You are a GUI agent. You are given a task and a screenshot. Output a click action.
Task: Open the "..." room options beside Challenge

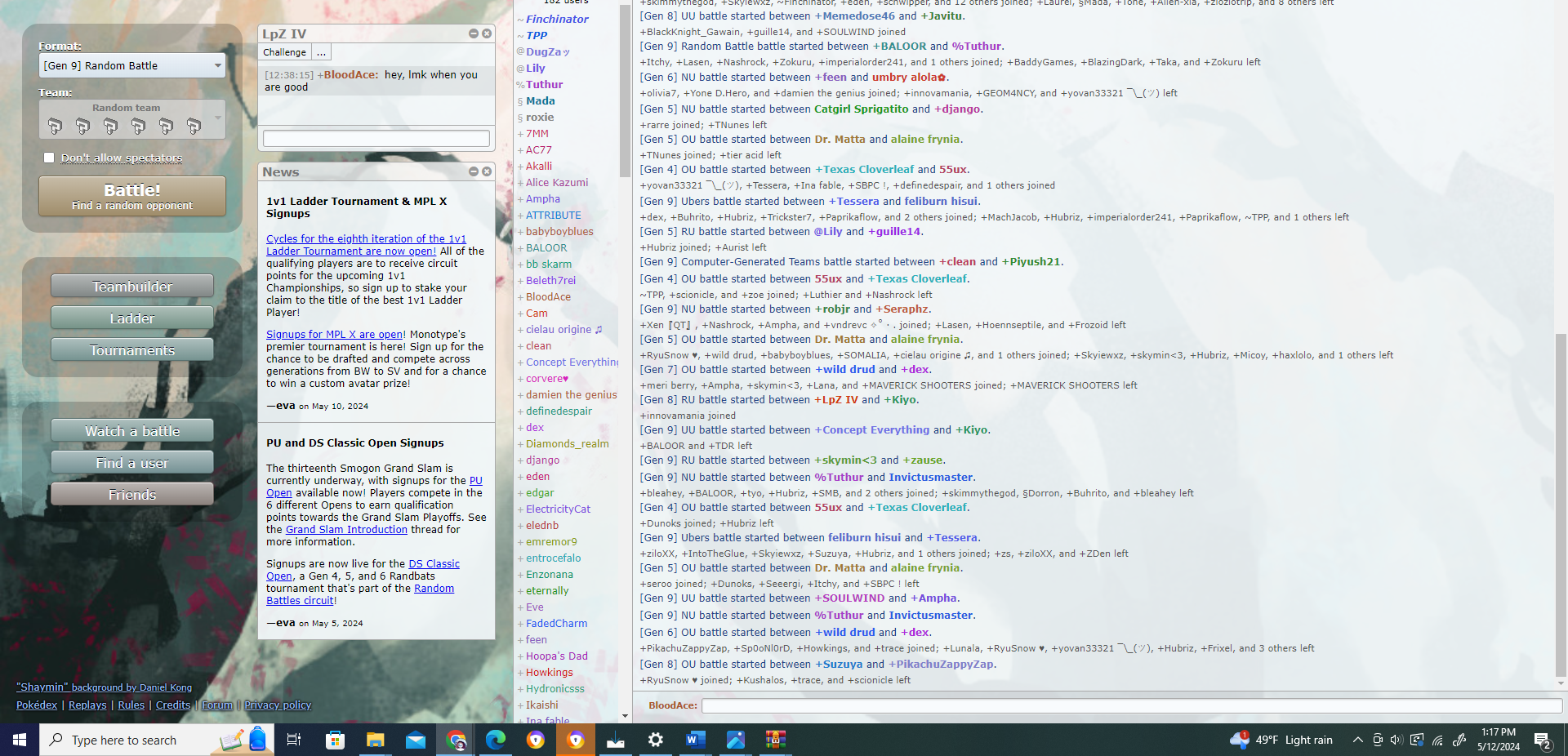tap(321, 51)
